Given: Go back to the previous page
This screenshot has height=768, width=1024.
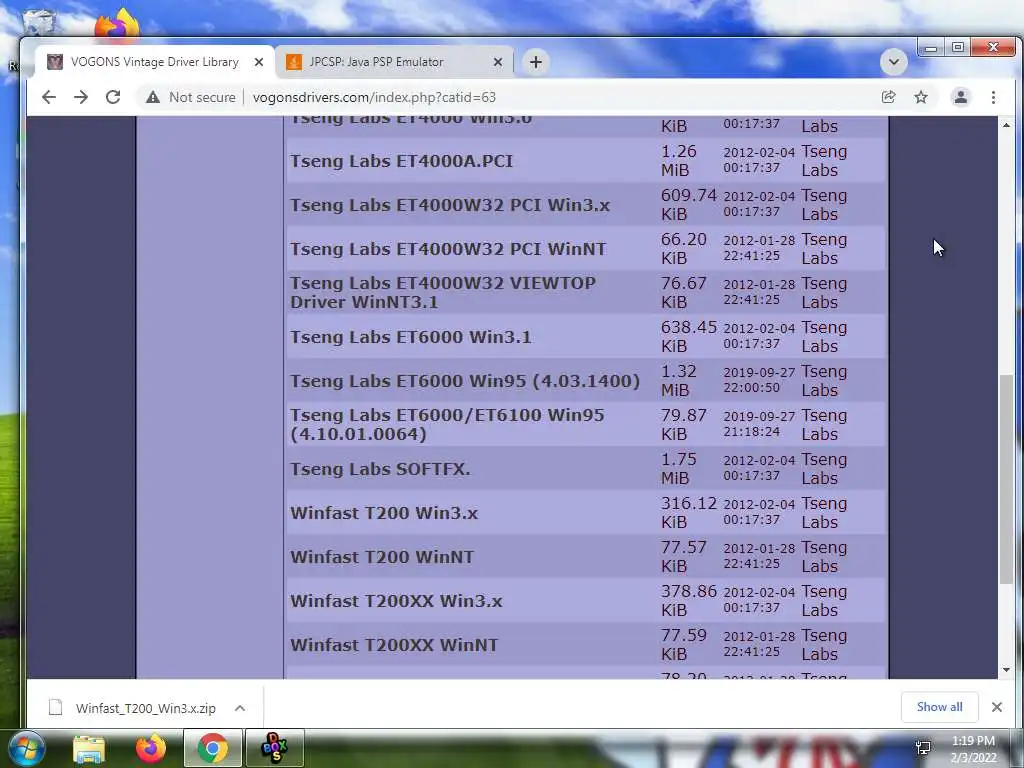Looking at the screenshot, I should click(x=49, y=97).
